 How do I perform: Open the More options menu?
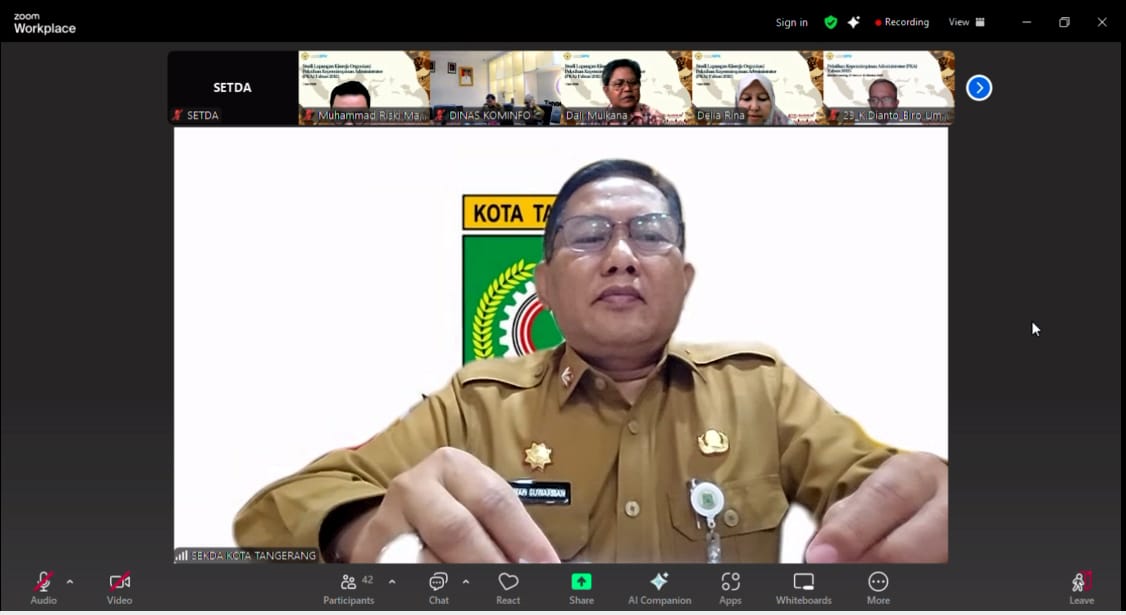pyautogui.click(x=878, y=588)
